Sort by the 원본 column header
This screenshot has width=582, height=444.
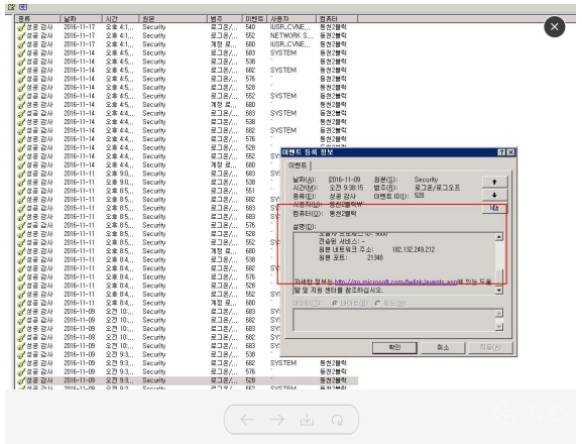pyautogui.click(x=173, y=19)
